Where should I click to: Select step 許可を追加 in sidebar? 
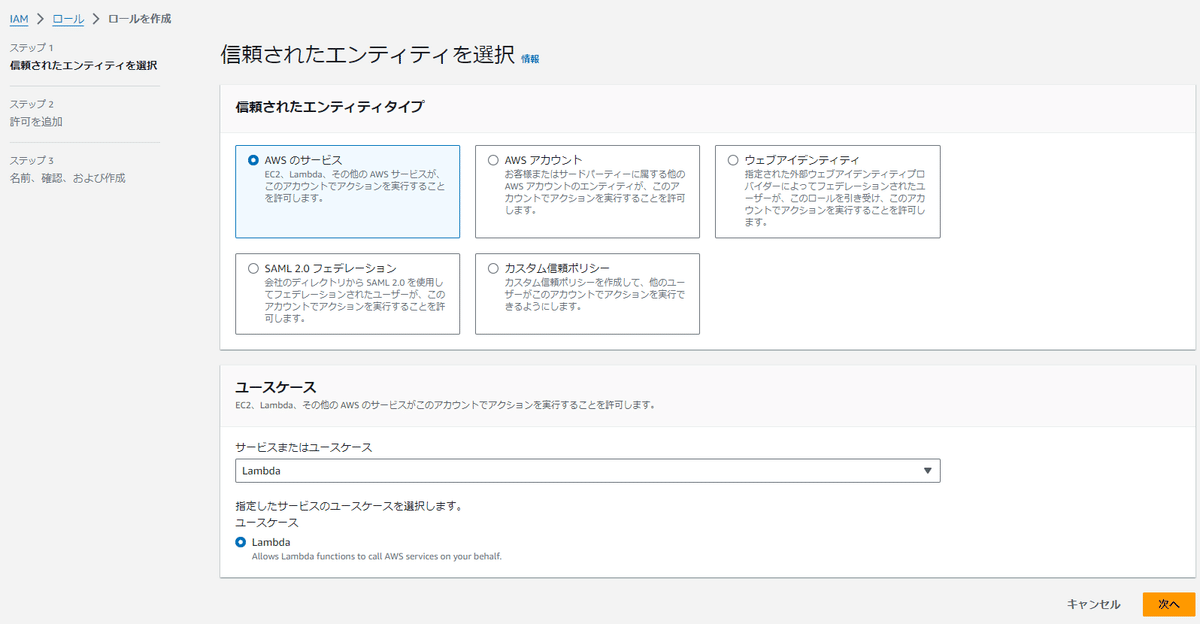point(36,122)
